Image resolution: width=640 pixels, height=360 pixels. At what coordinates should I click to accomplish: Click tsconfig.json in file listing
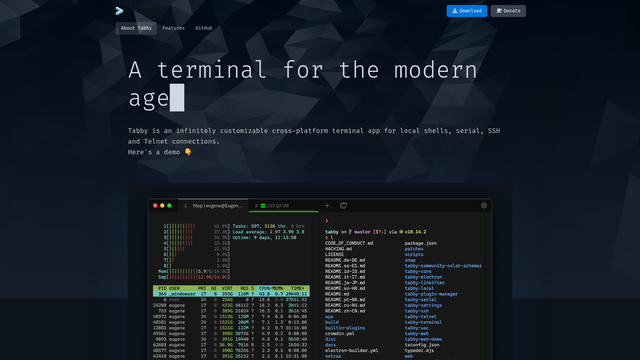(x=422, y=344)
